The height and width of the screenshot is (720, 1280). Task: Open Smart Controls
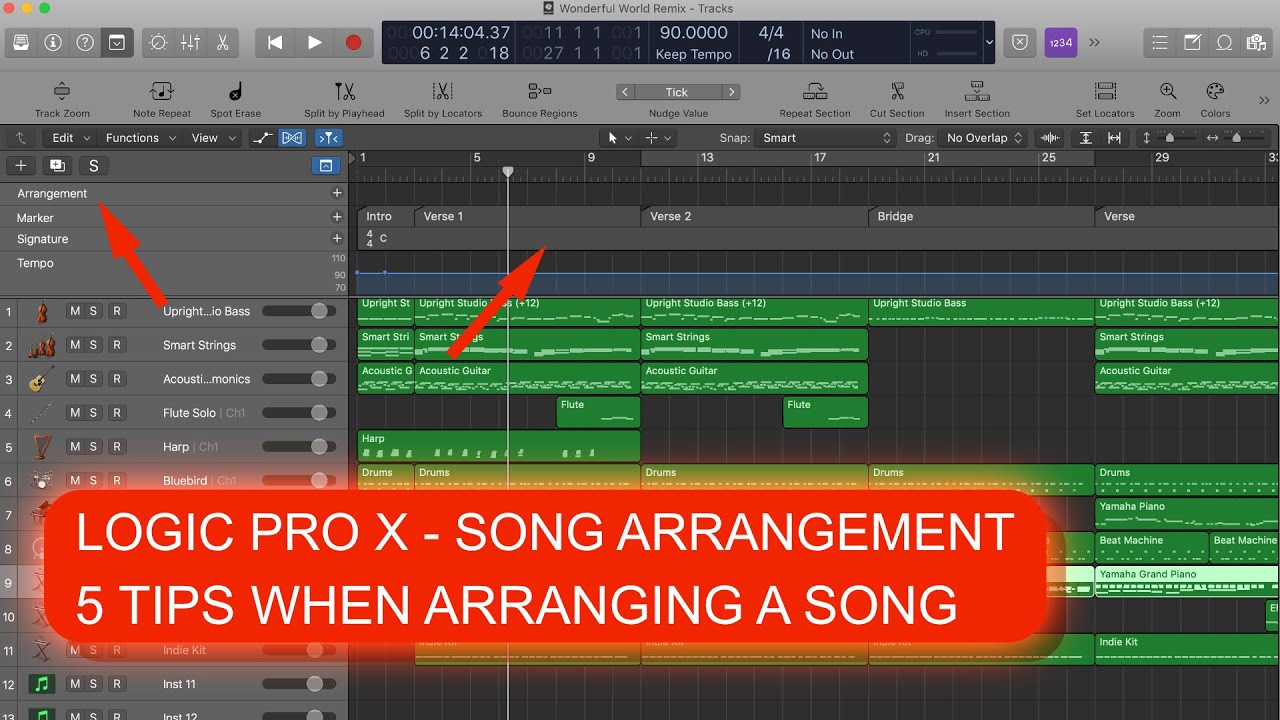point(158,43)
